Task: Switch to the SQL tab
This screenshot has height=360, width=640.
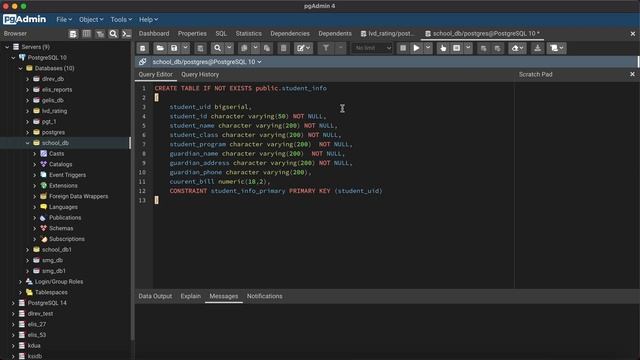Action: coord(221,33)
